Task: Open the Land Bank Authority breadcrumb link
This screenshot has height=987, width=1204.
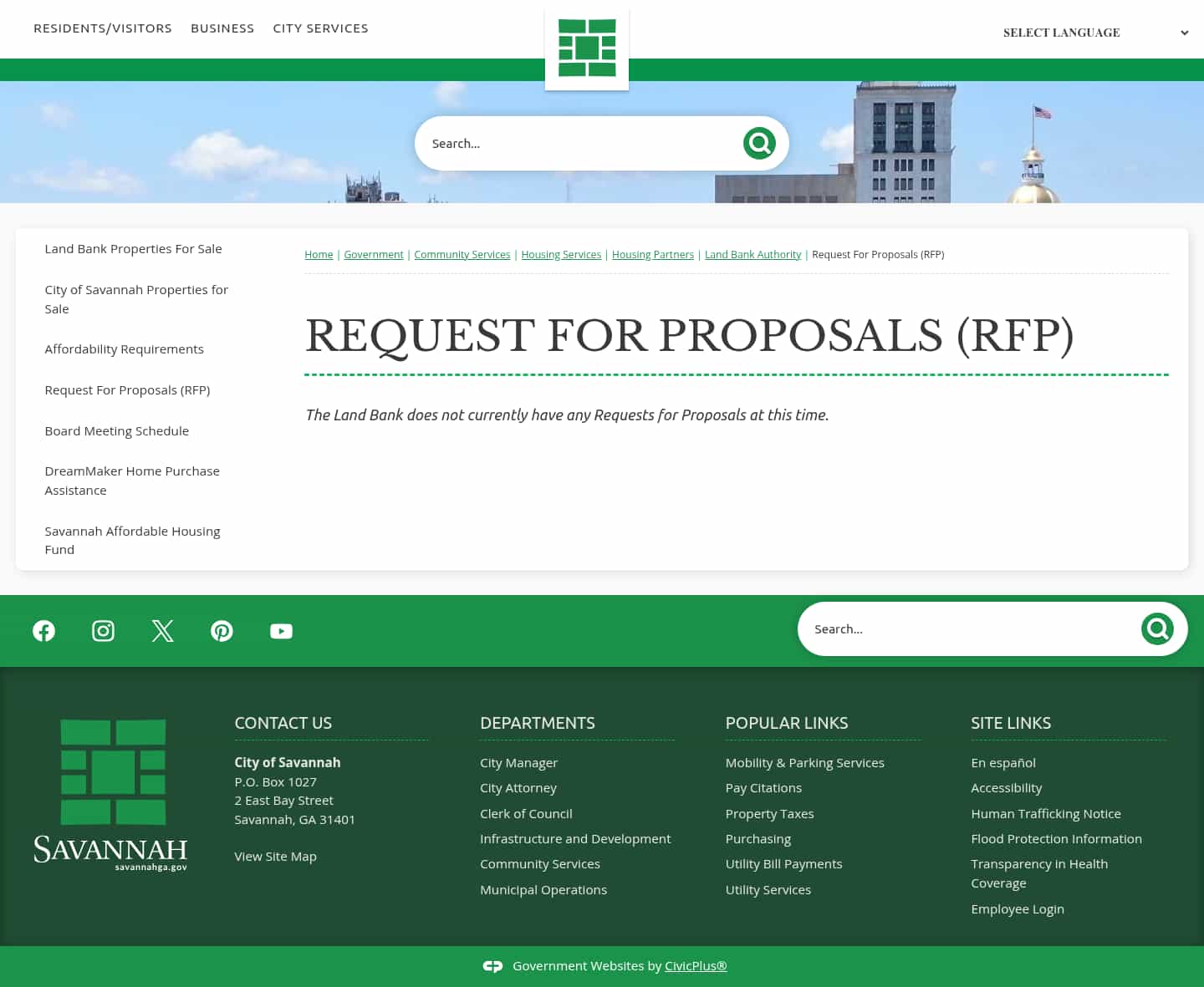Action: tap(752, 254)
